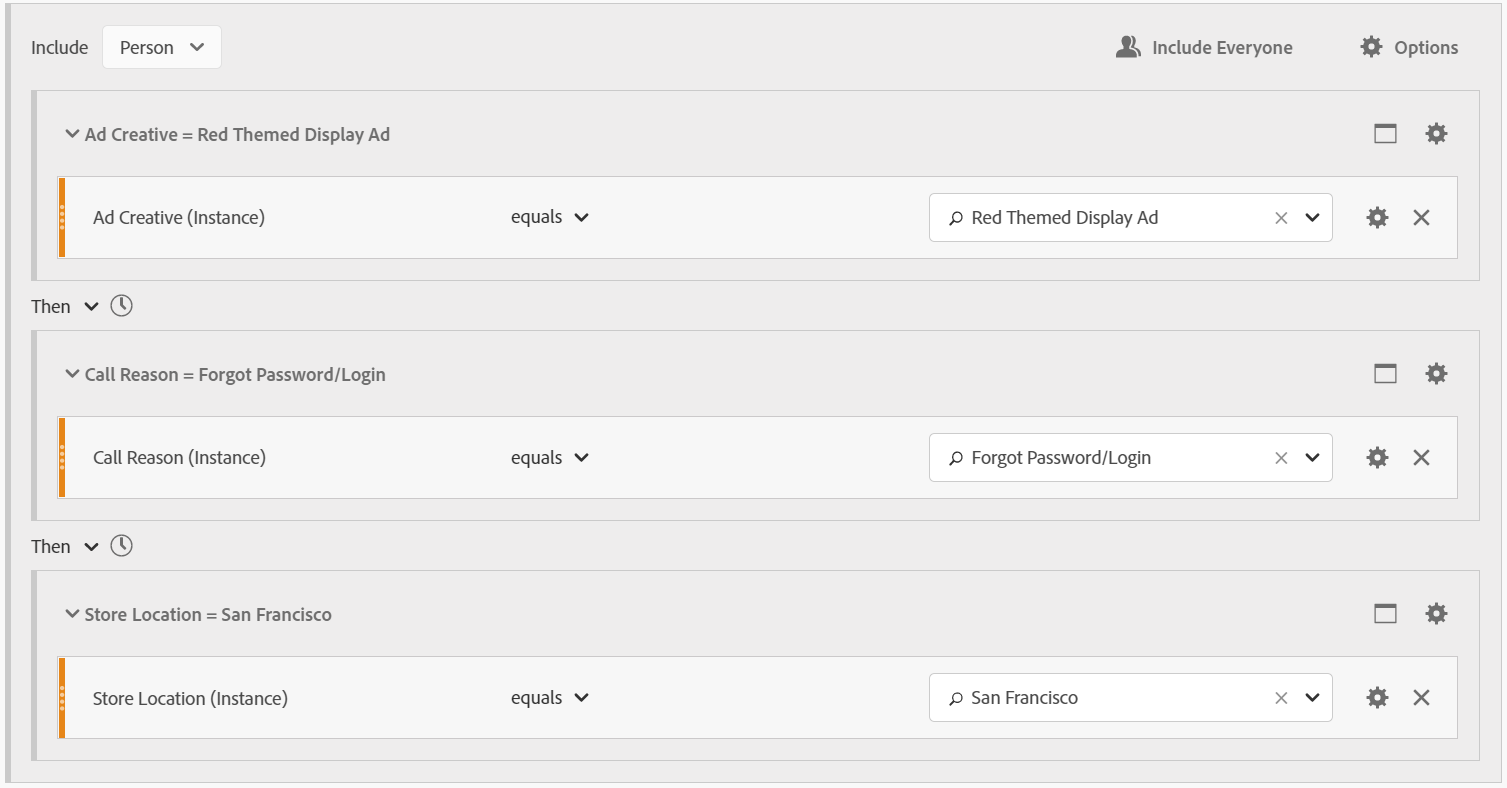The image size is (1507, 788).
Task: Click the gear icon on Ad Creative container
Action: click(1436, 134)
